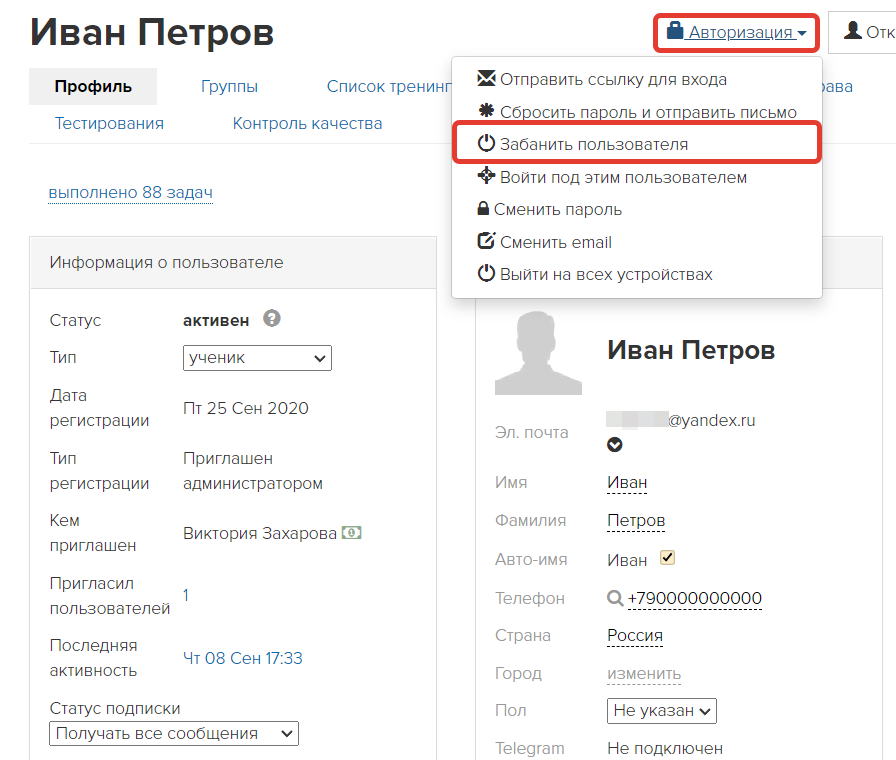The image size is (896, 760).
Task: Open the Пол dropdown showing Не указан
Action: point(661,711)
